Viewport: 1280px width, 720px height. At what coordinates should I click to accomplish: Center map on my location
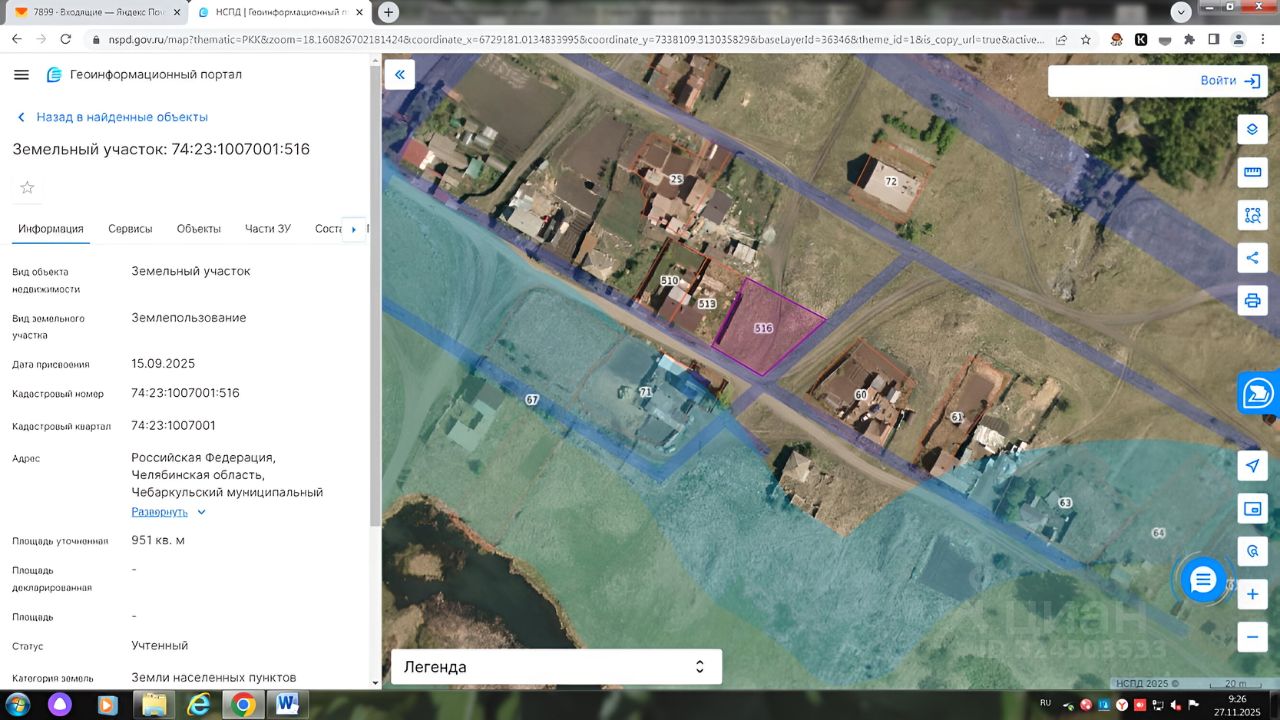coord(1252,466)
